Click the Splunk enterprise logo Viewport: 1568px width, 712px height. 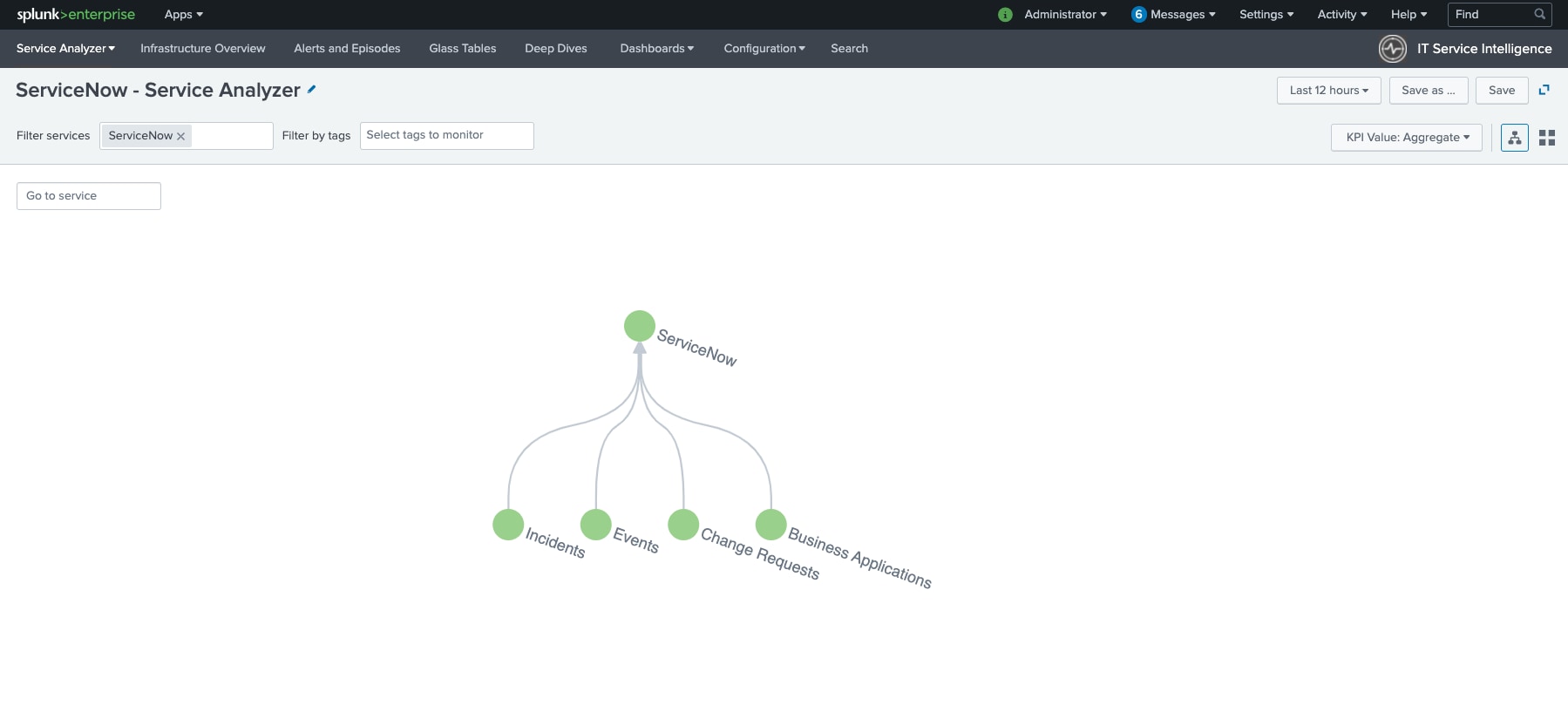[76, 14]
